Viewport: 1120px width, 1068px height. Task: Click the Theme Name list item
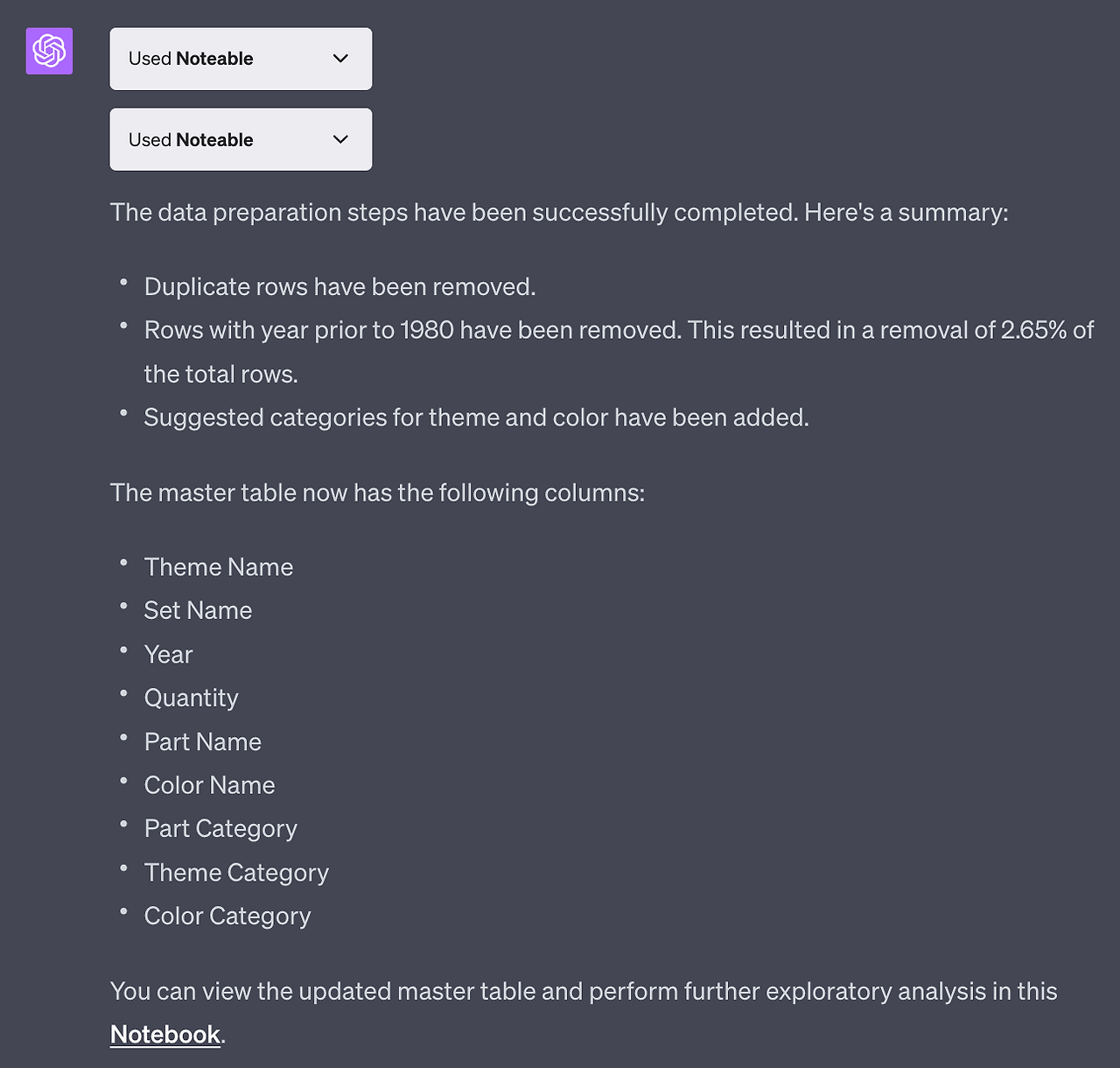point(219,567)
